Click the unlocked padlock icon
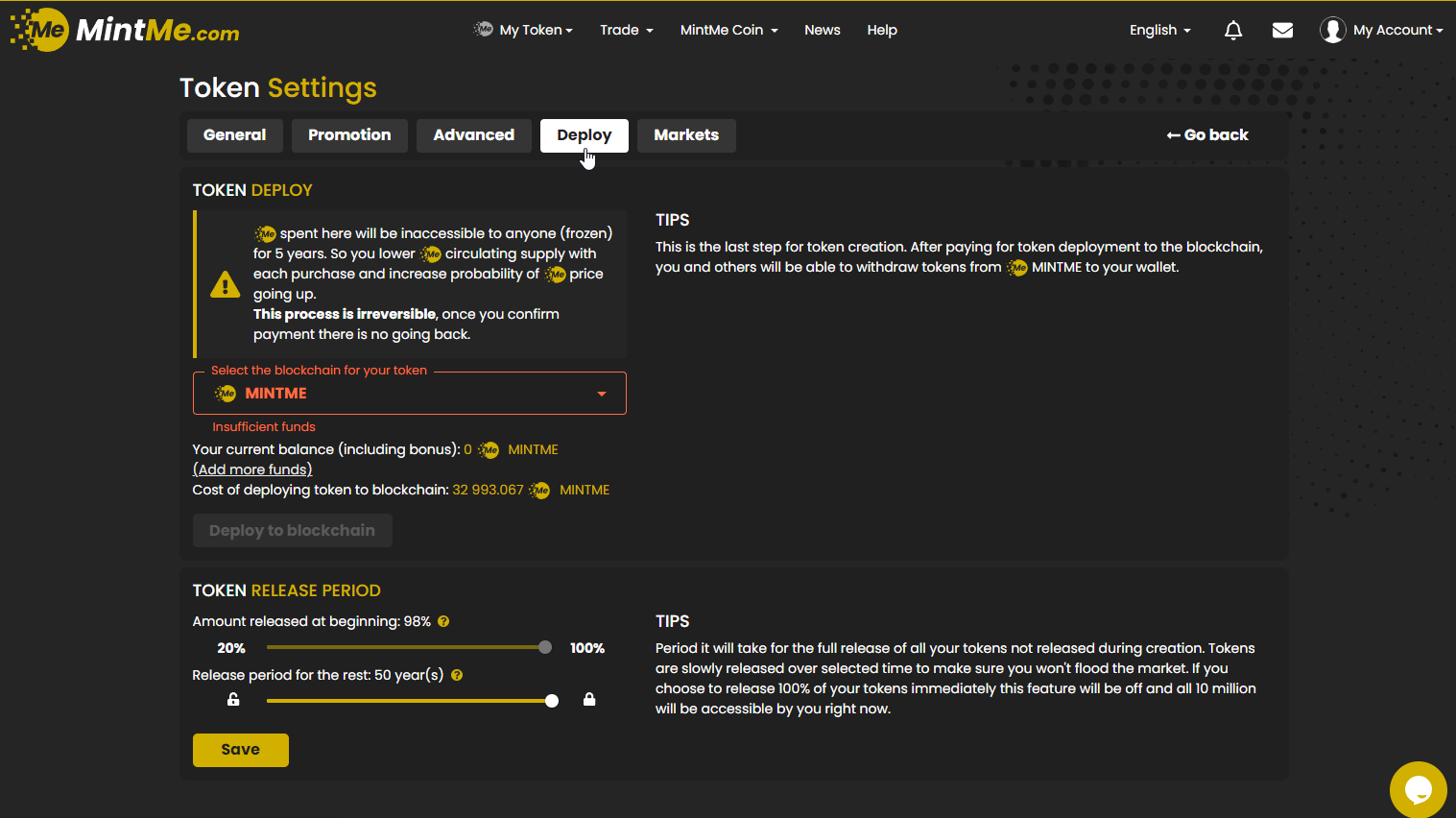 233,700
